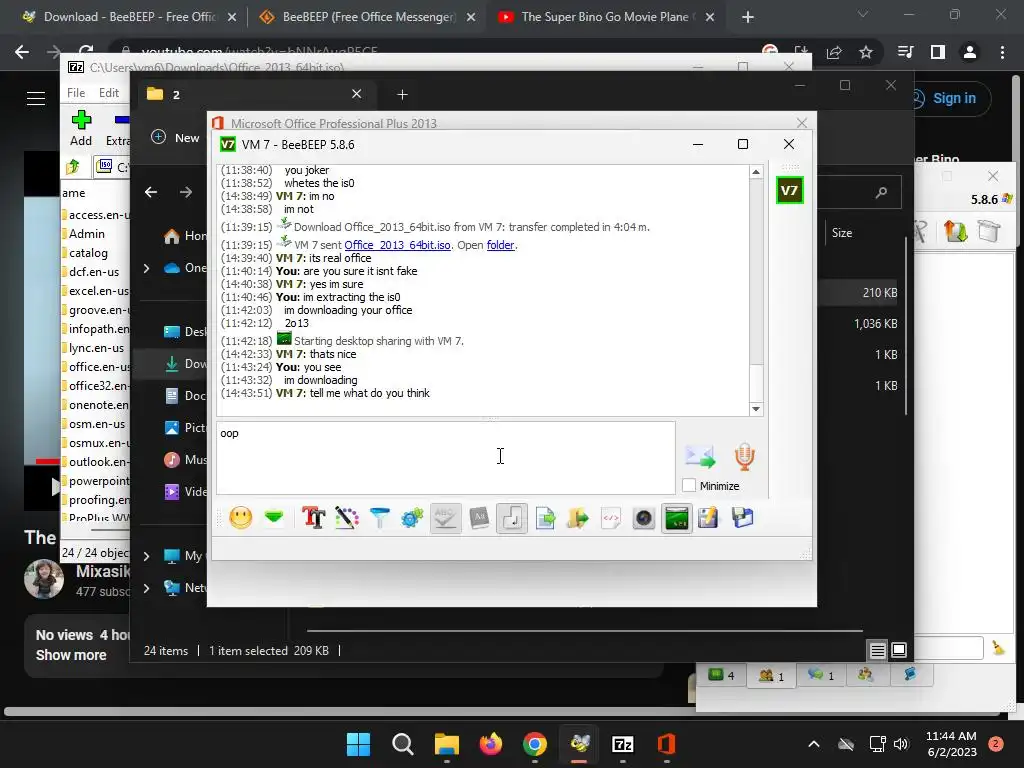Open chat settings blue gear icon
The image size is (1024, 768).
(412, 519)
